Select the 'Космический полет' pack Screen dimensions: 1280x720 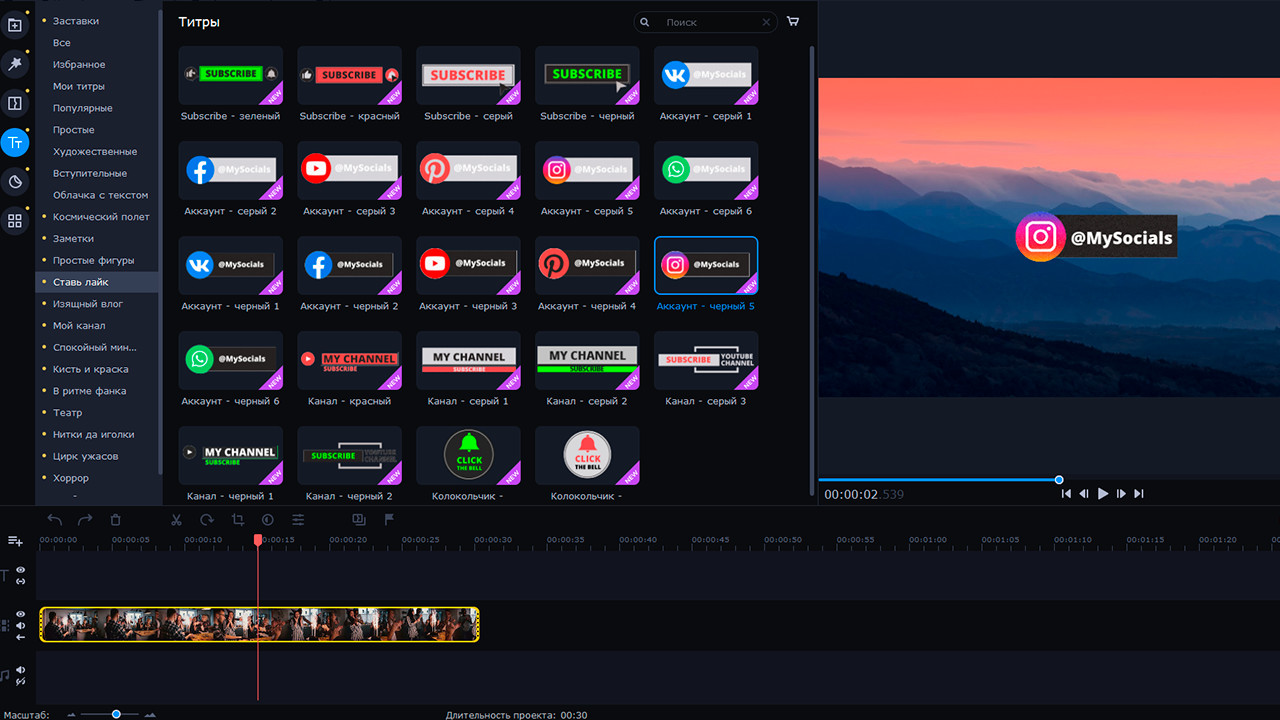coord(101,217)
